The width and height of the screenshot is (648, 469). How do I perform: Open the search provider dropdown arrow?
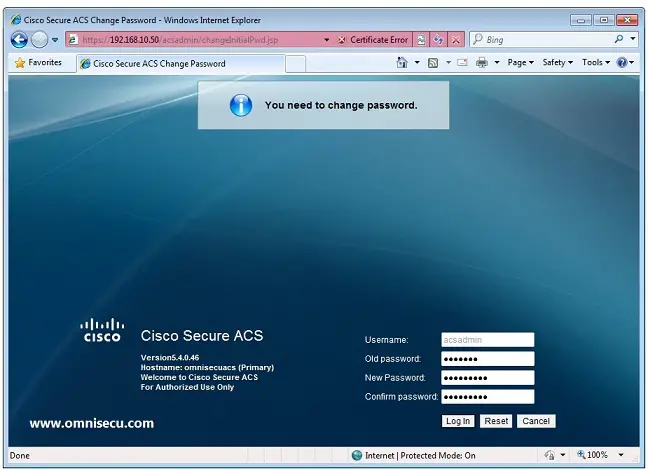(633, 39)
